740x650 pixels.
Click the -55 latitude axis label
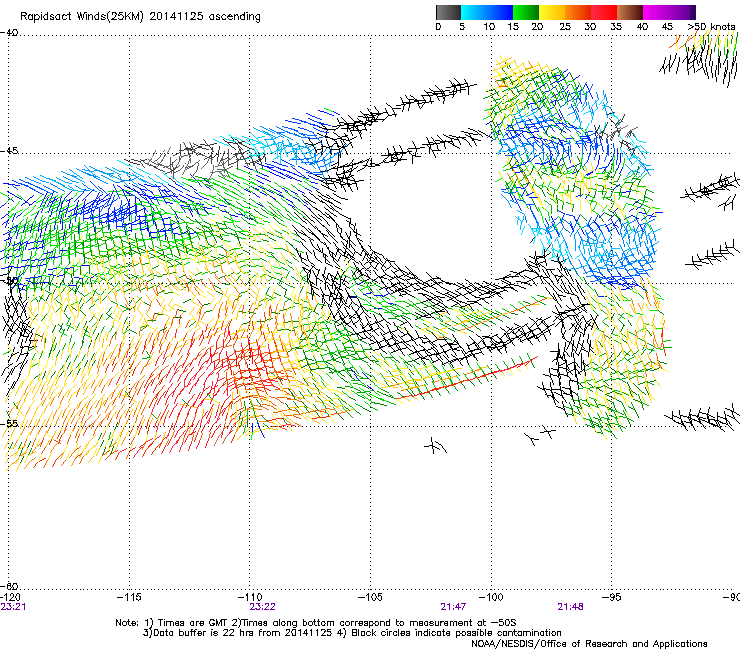tap(9, 423)
